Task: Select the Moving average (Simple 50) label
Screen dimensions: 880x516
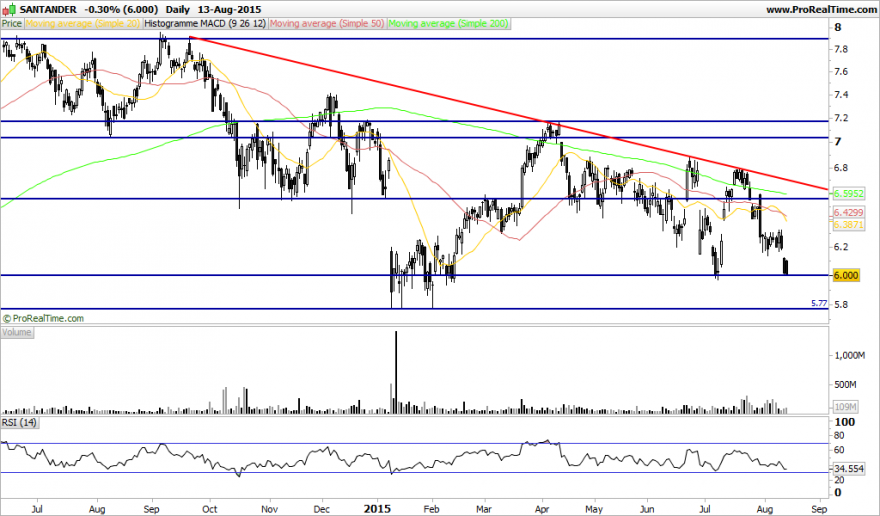Action: point(327,24)
